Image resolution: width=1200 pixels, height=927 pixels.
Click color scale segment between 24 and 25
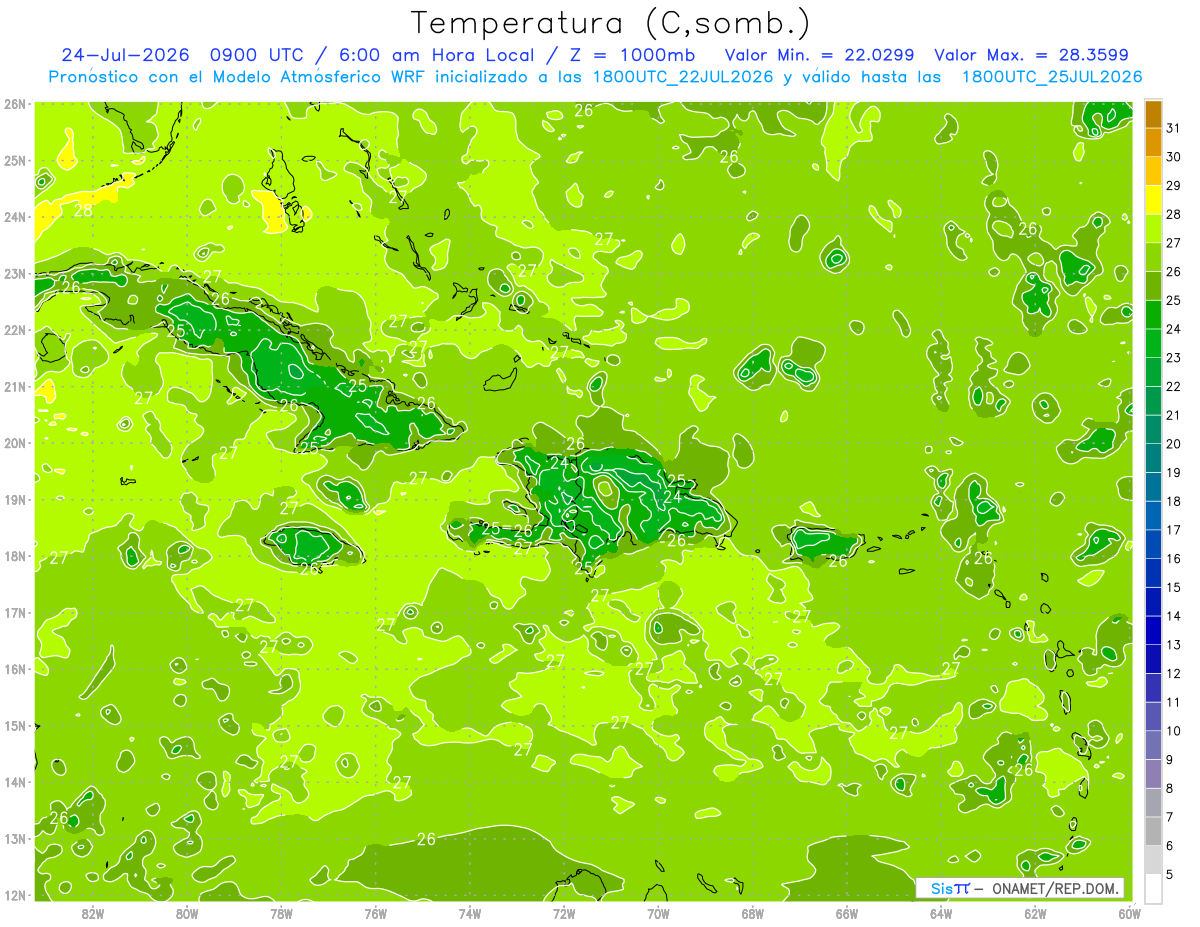pyautogui.click(x=1153, y=315)
